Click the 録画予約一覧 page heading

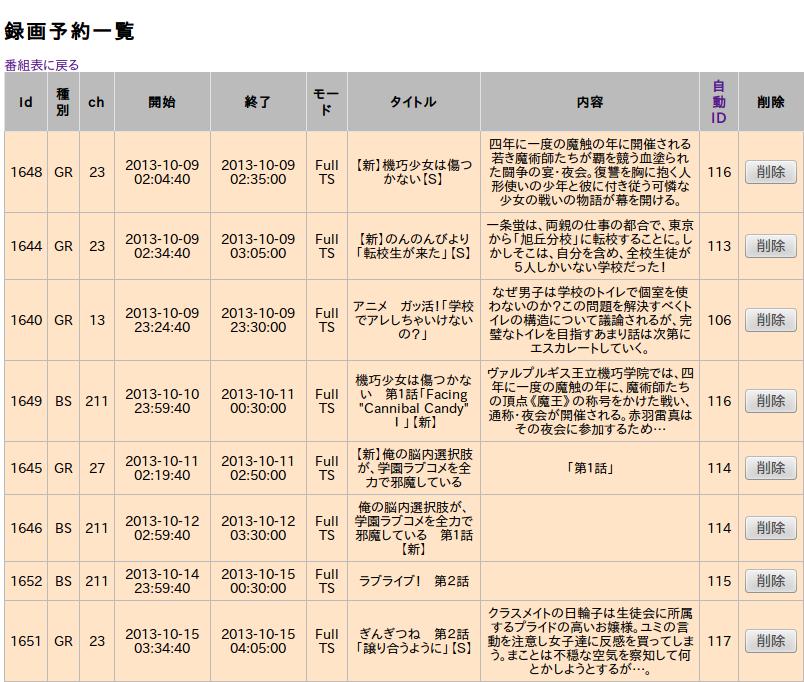(x=69, y=32)
